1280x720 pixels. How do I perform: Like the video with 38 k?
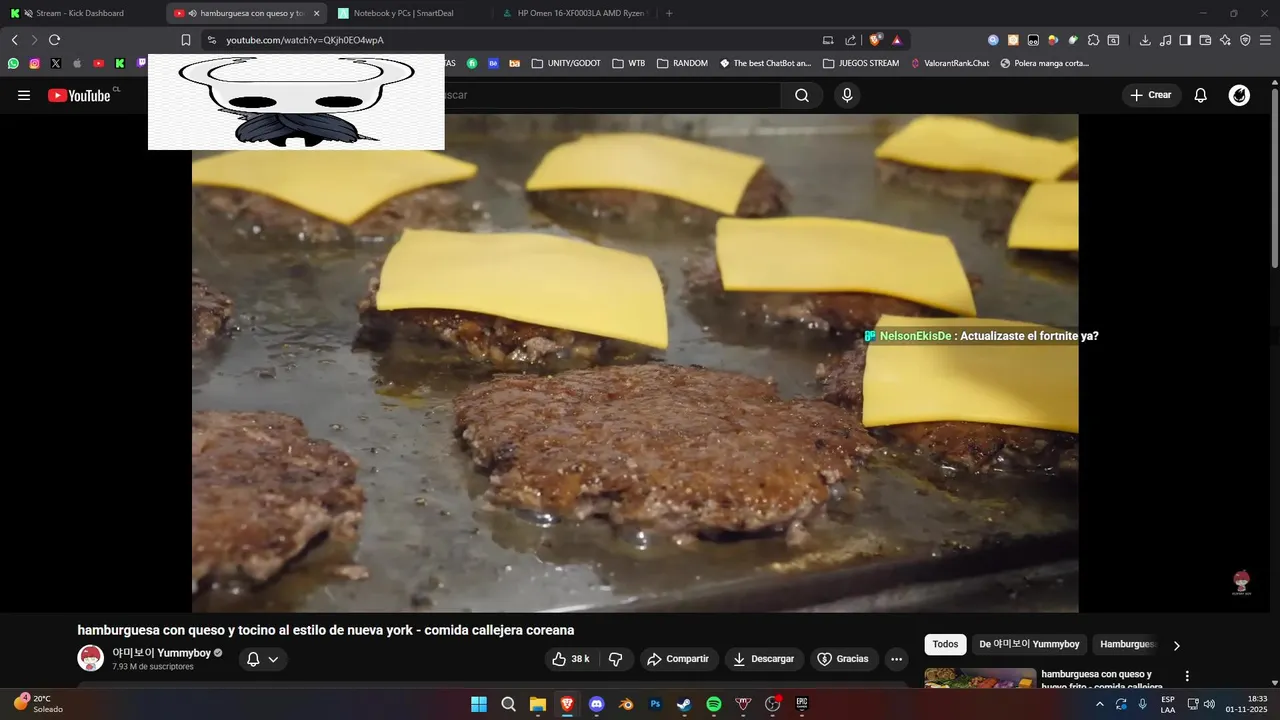tap(571, 659)
